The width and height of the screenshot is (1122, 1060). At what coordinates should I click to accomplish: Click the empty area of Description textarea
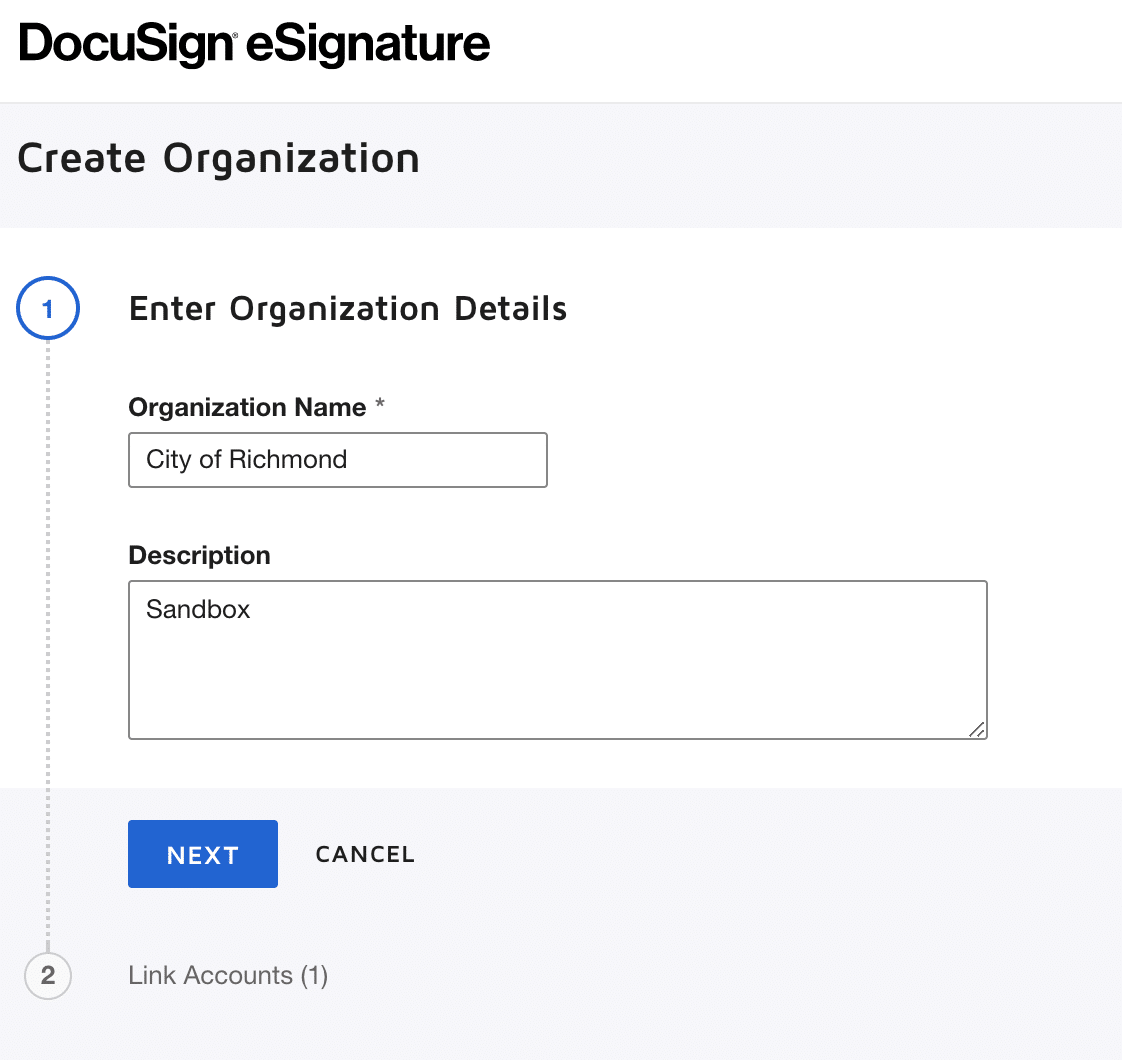pos(557,680)
